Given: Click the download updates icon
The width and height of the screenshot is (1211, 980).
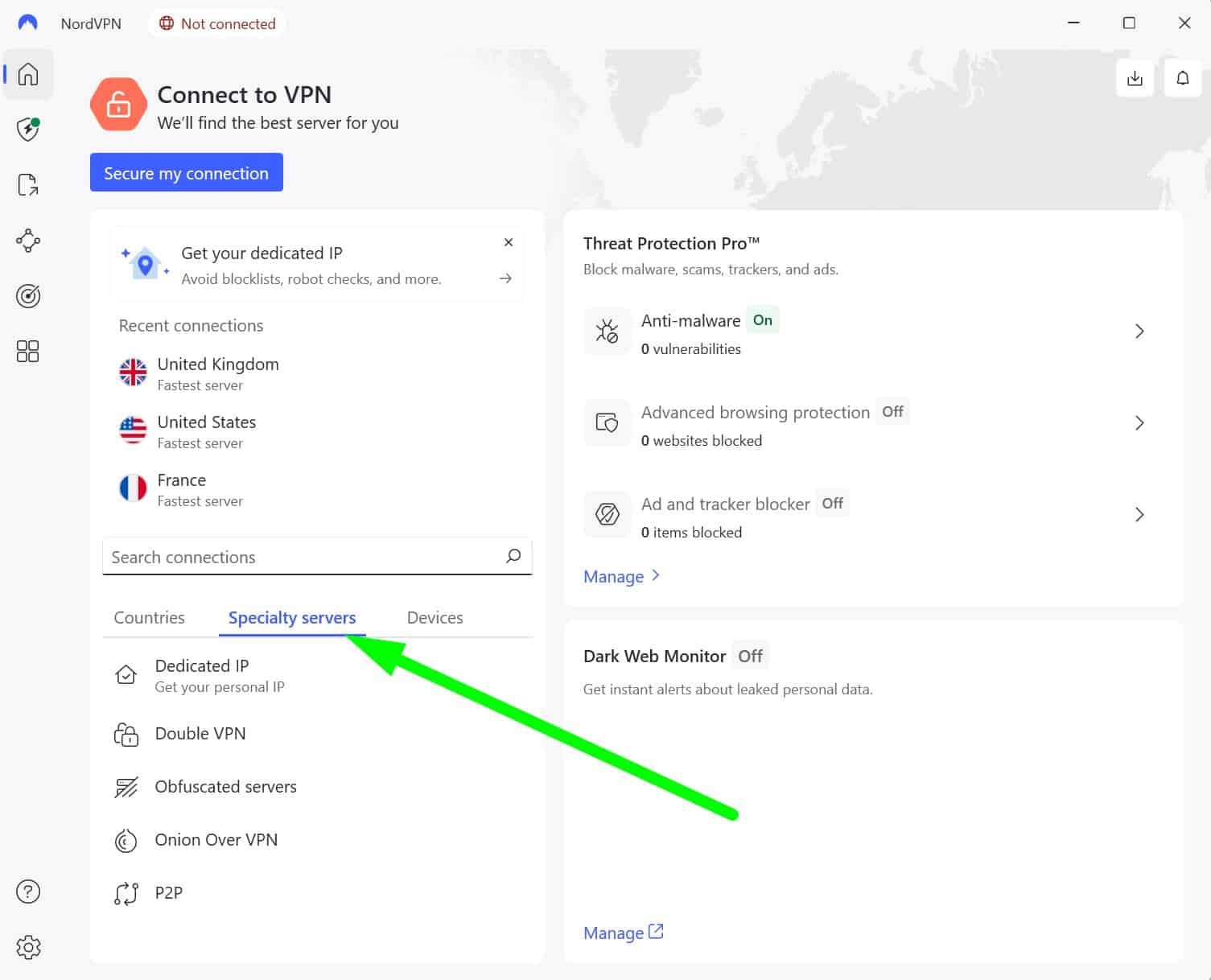Looking at the screenshot, I should click(1135, 78).
